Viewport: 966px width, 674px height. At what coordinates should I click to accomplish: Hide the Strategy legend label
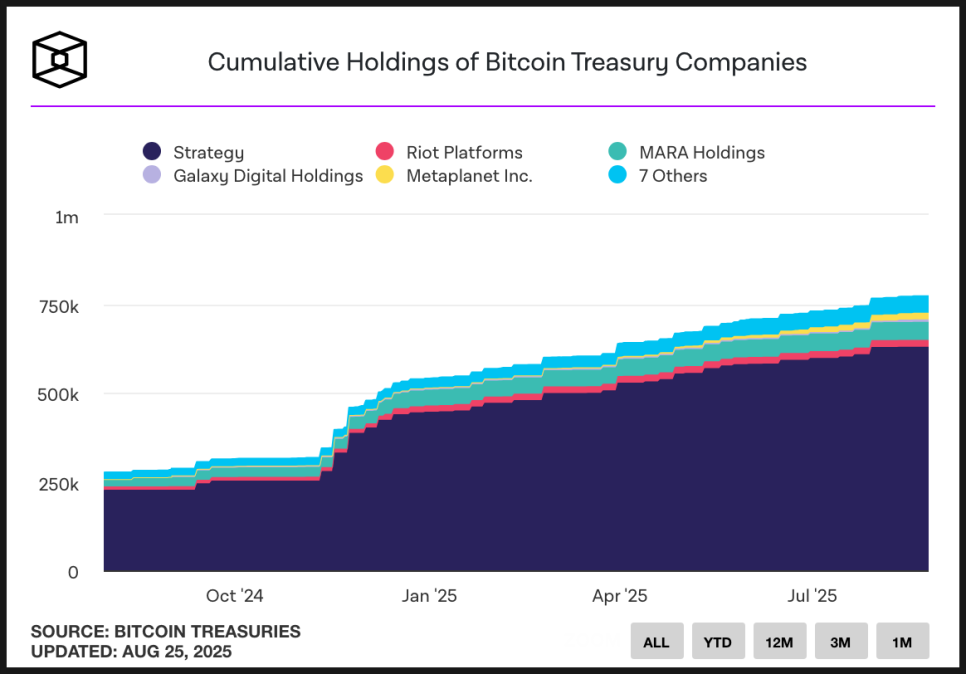pos(208,152)
